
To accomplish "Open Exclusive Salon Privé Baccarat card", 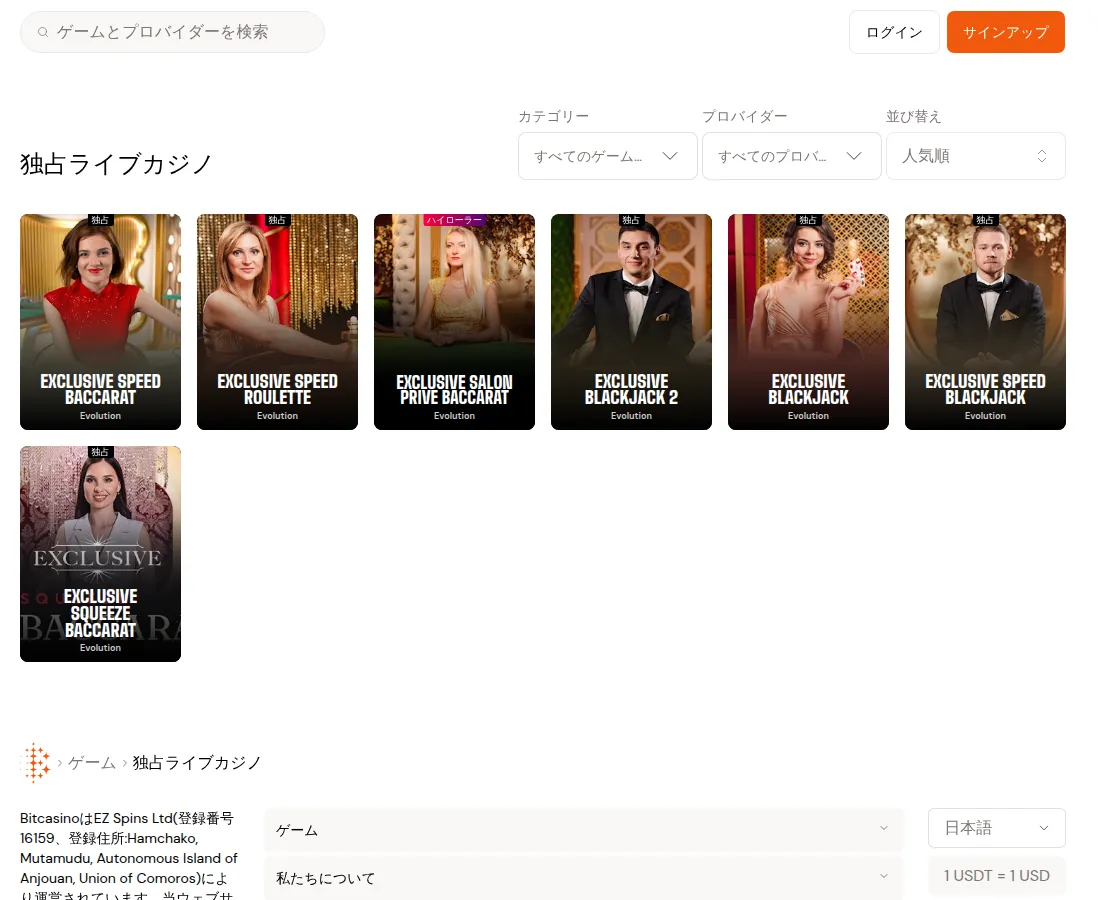I will click(x=454, y=321).
